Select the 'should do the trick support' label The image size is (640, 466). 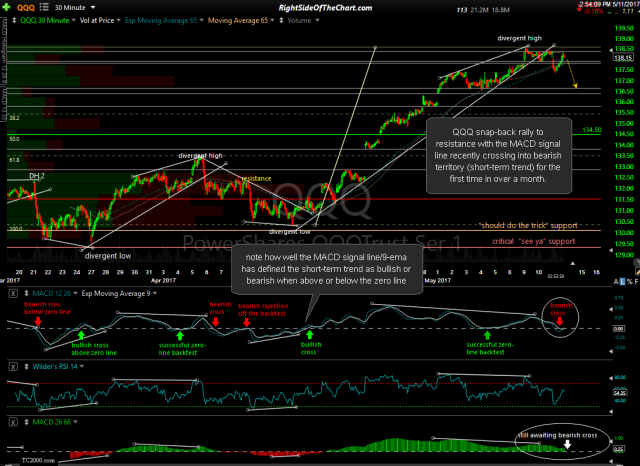528,225
